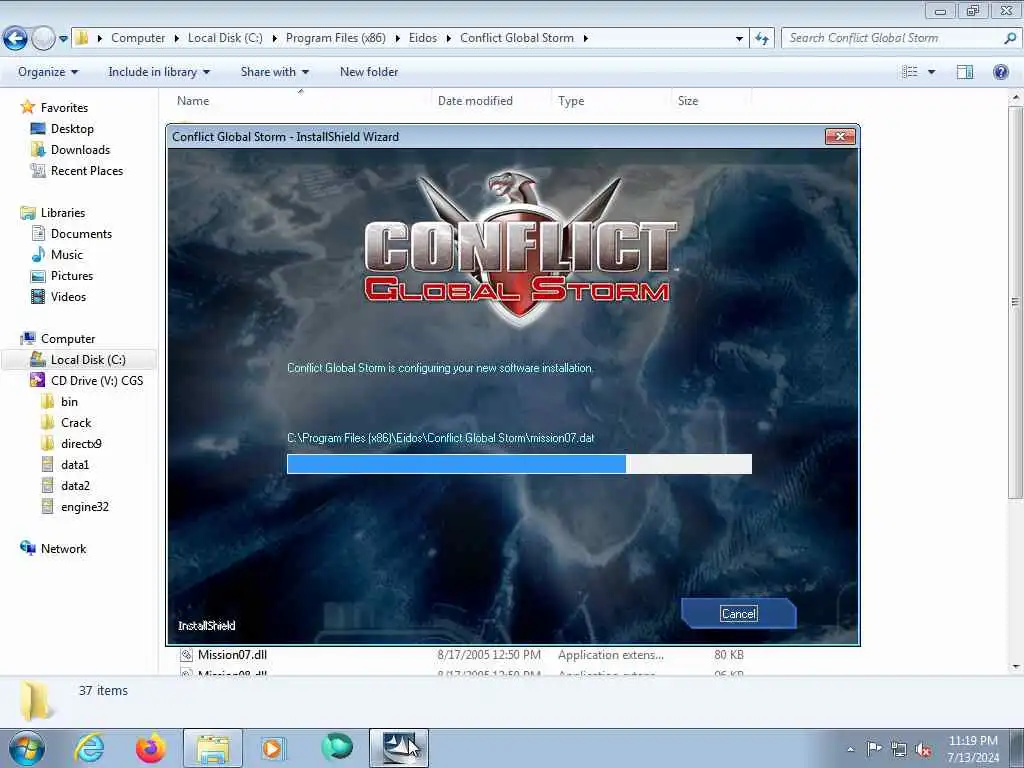The height and width of the screenshot is (768, 1024).
Task: Click the file list vertical scrollbar
Action: 1015,300
